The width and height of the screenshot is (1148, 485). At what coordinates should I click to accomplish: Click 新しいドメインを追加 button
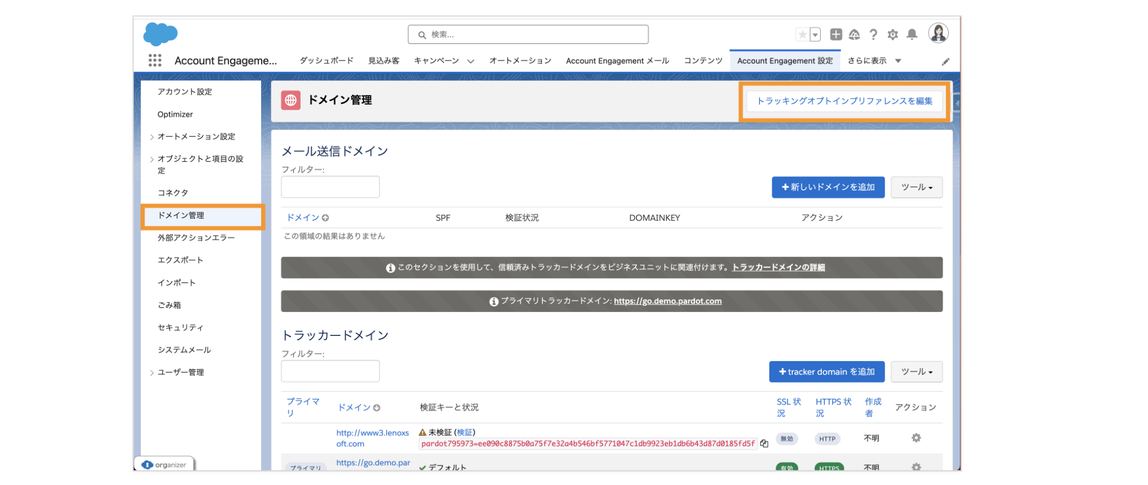pos(828,187)
